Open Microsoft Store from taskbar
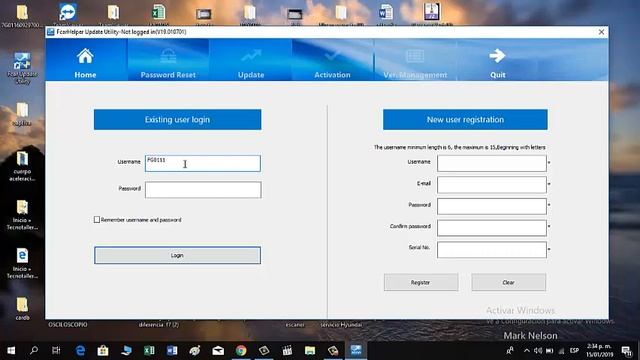 103,350
